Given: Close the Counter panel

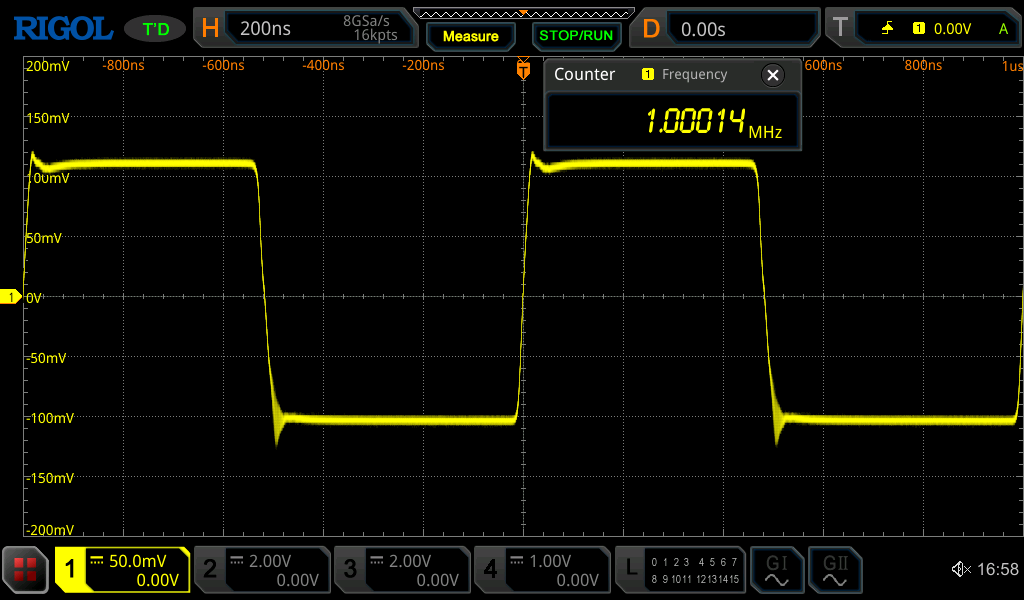Looking at the screenshot, I should (x=772, y=75).
